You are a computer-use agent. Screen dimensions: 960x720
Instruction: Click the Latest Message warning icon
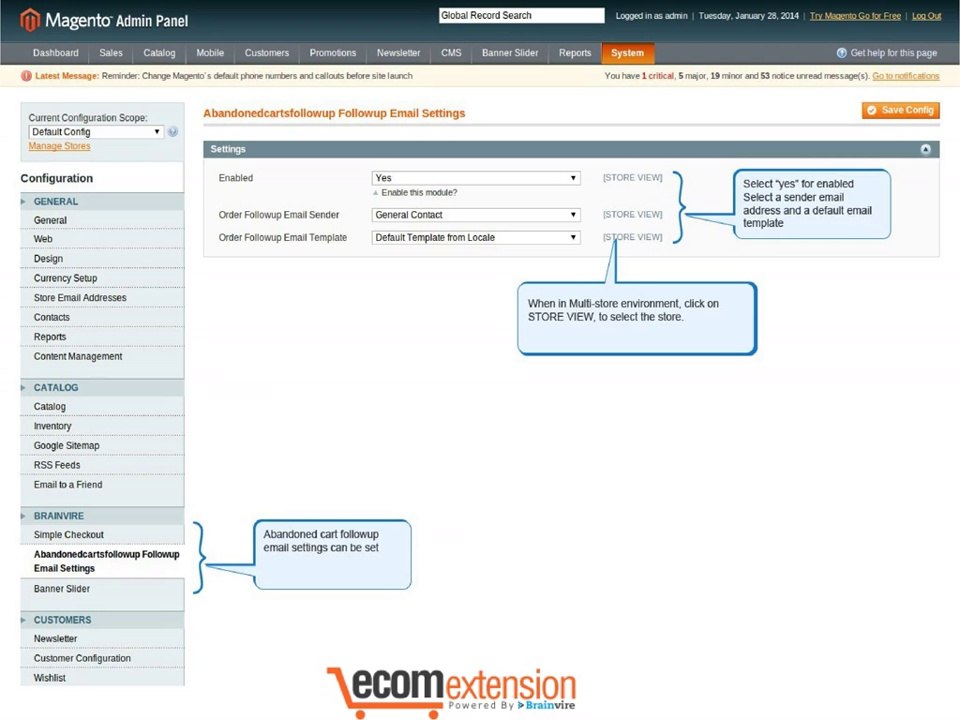26,76
